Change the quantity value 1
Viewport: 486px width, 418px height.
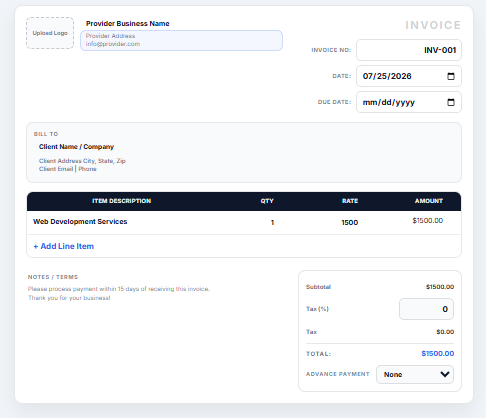click(272, 222)
